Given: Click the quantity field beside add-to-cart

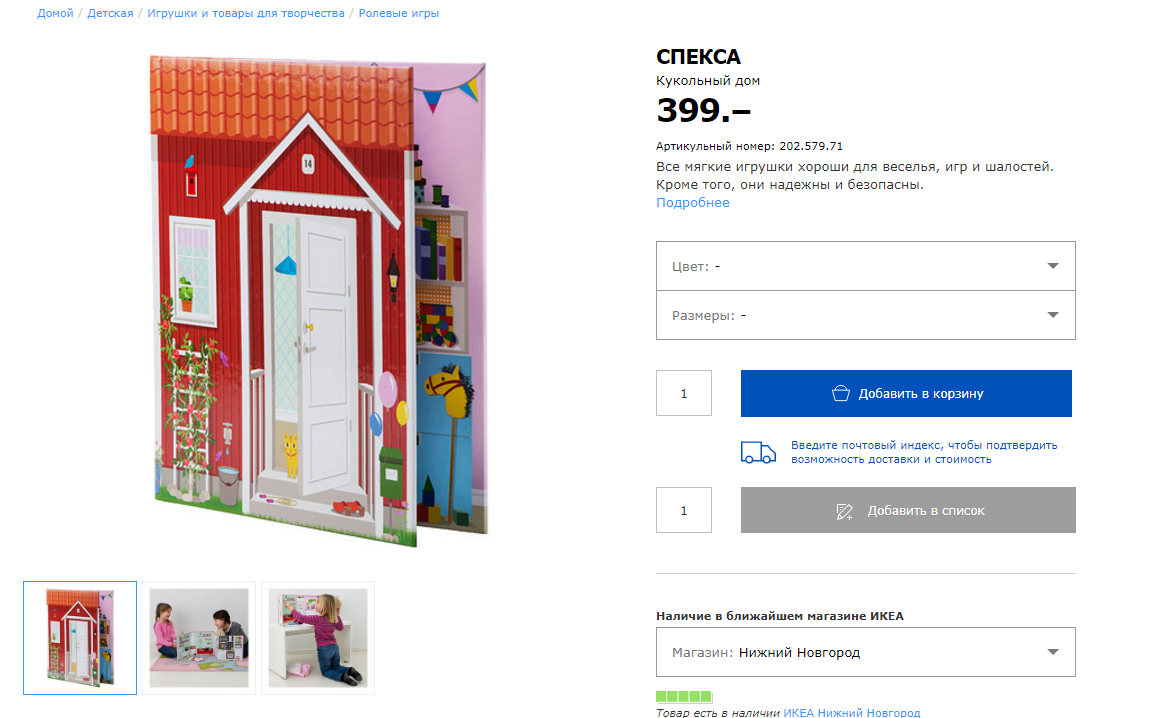Looking at the screenshot, I should 684,393.
